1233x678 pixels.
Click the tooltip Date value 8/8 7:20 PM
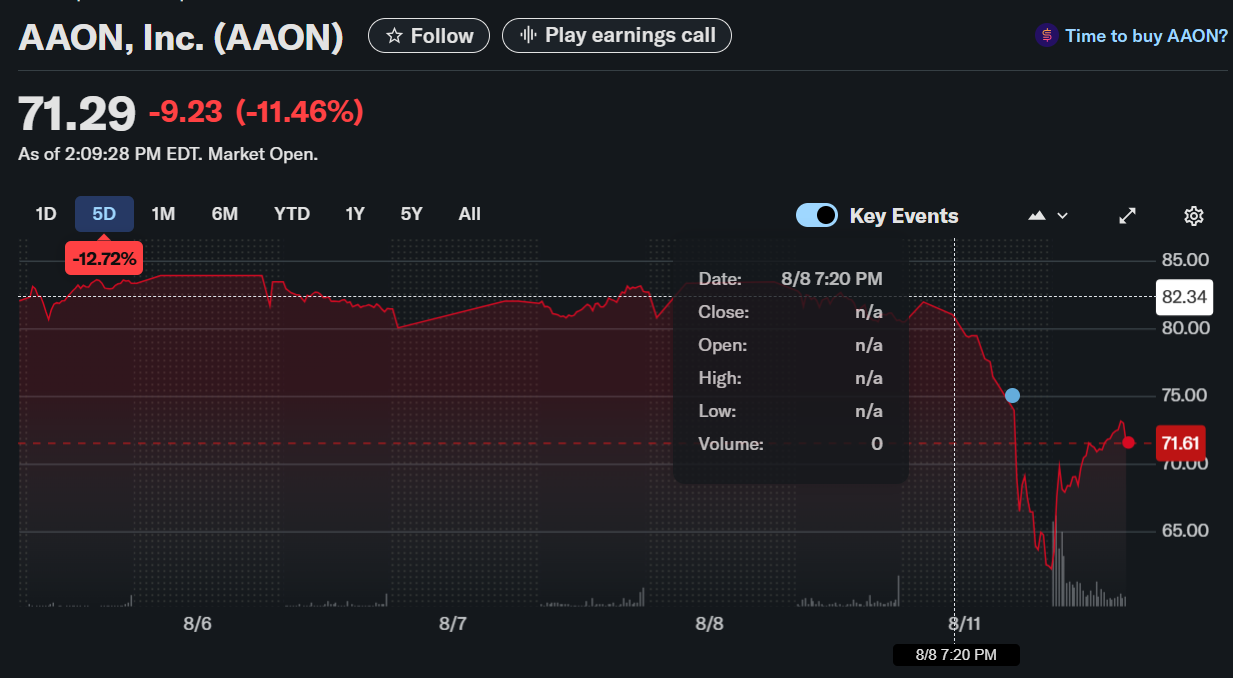pos(832,279)
